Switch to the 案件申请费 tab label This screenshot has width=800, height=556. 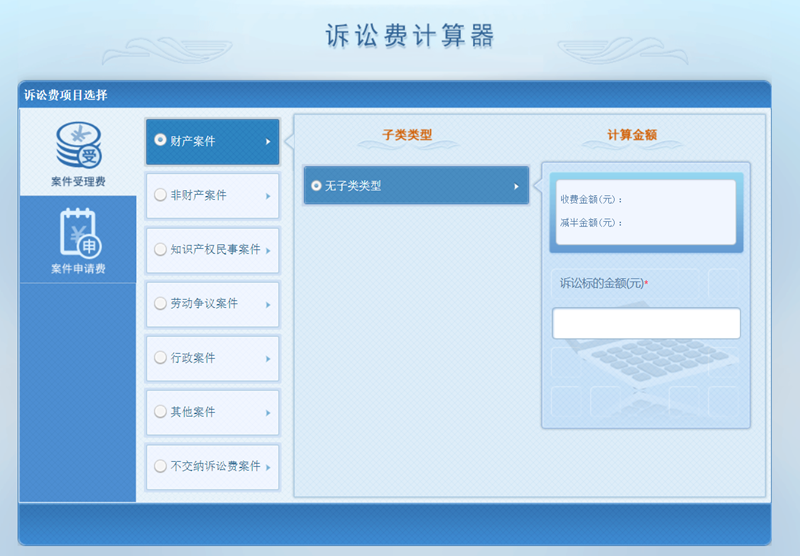click(x=78, y=269)
